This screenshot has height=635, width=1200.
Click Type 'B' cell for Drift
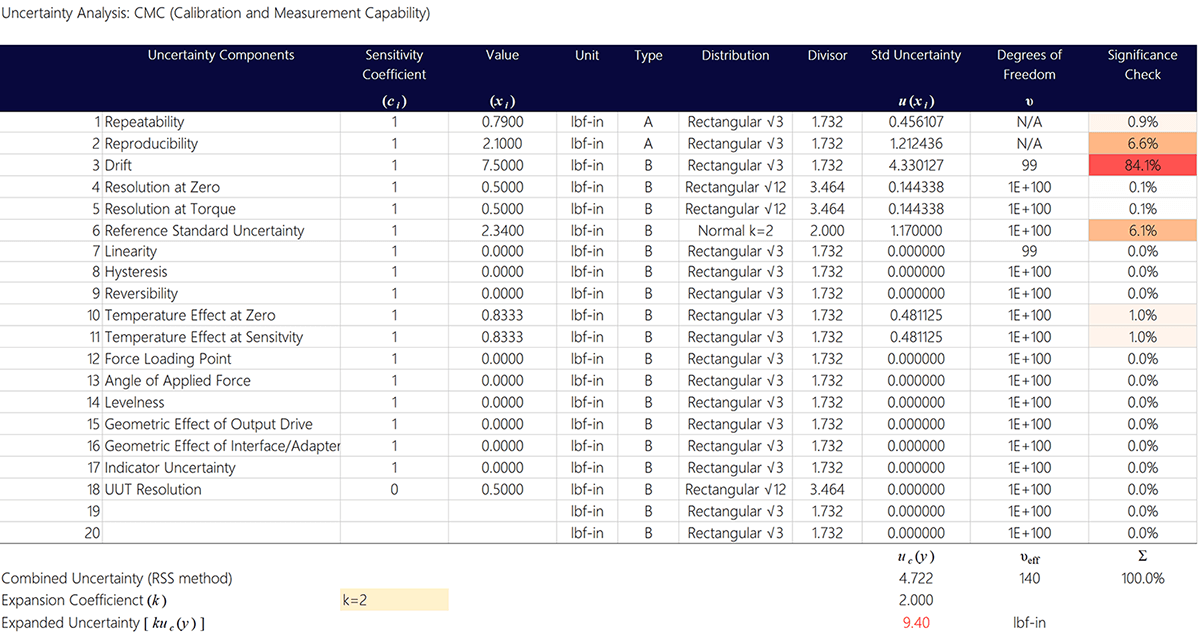point(648,166)
